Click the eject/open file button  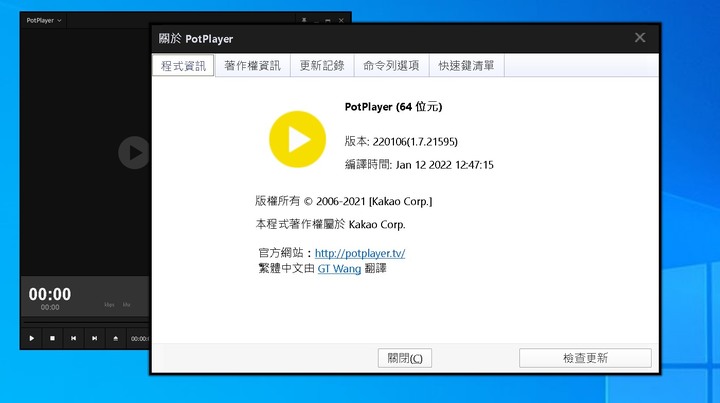point(115,338)
